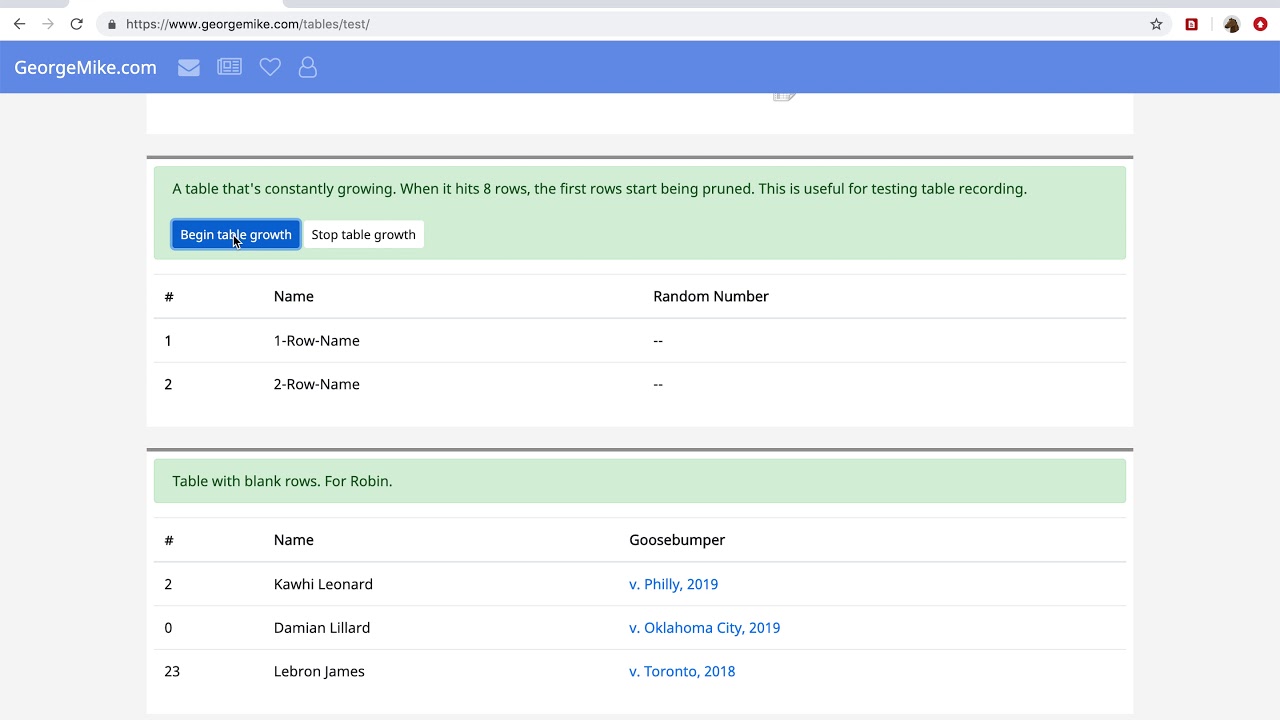Click the URL address bar field
This screenshot has width=1280, height=720.
600,24
